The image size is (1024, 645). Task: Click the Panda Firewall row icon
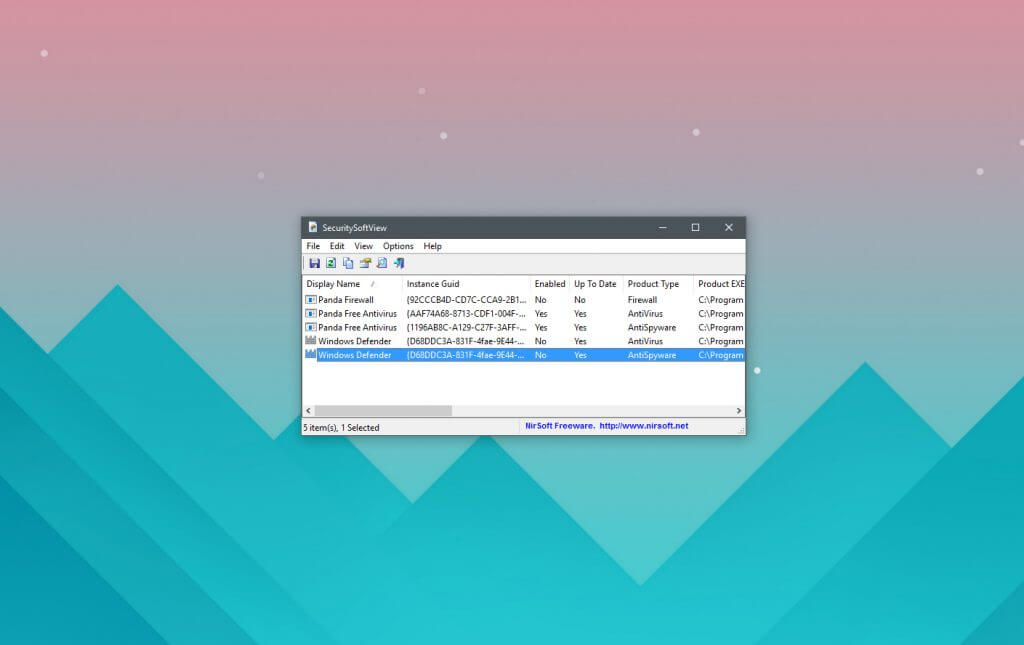pos(311,300)
